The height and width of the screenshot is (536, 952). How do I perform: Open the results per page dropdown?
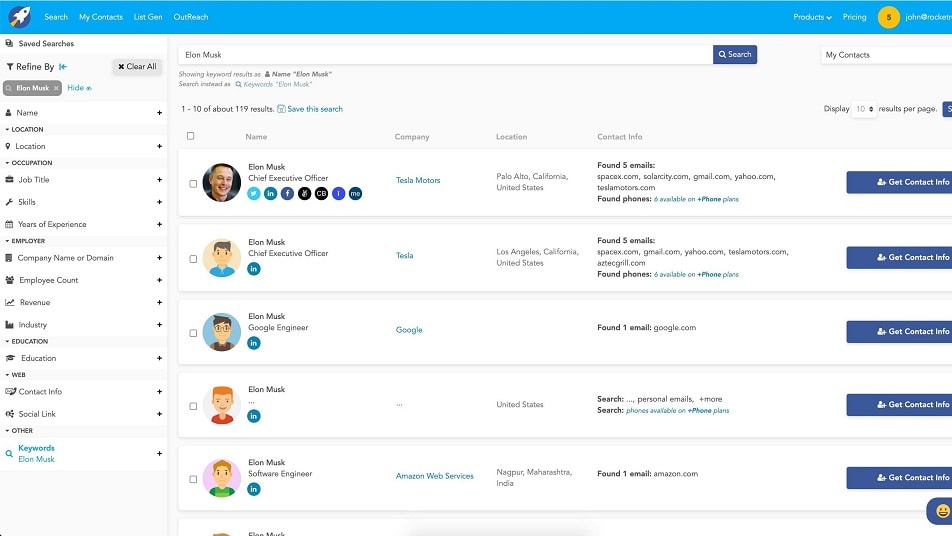864,109
